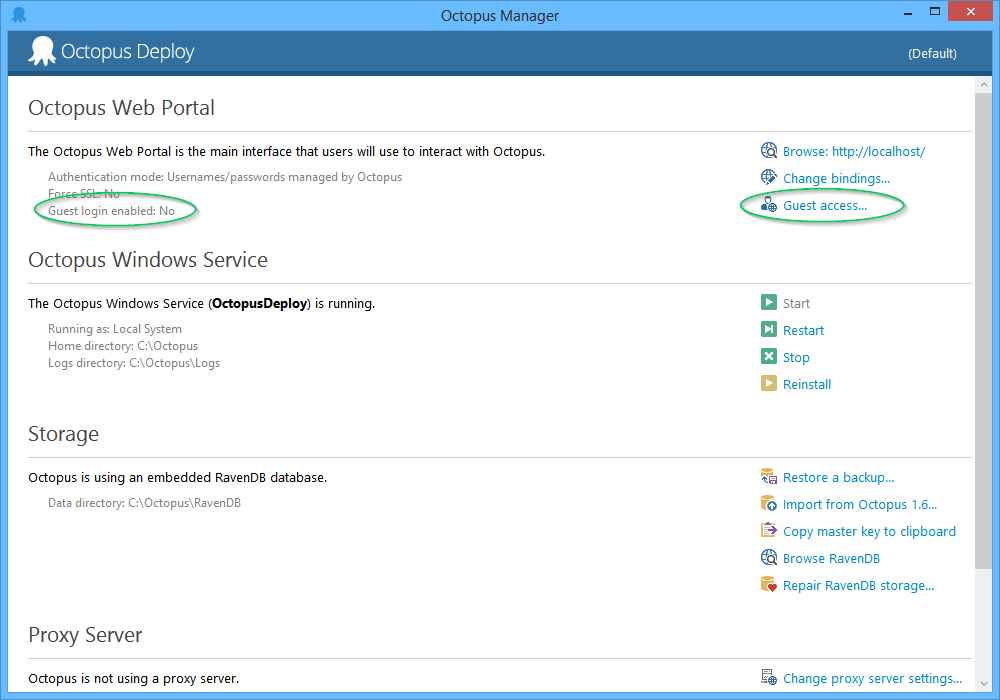Image resolution: width=1000 pixels, height=700 pixels.
Task: Click the Repair RavenDB storage icon
Action: 768,585
